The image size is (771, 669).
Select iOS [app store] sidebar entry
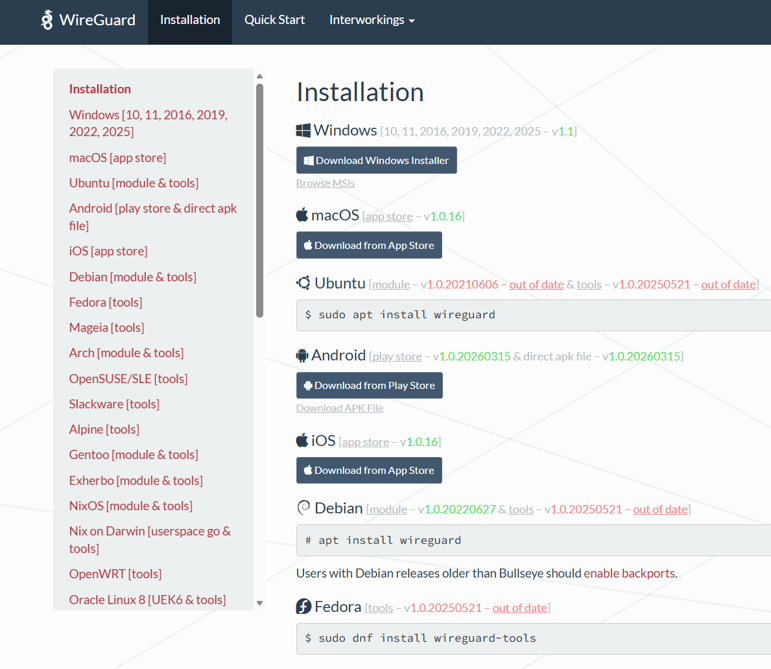(108, 251)
